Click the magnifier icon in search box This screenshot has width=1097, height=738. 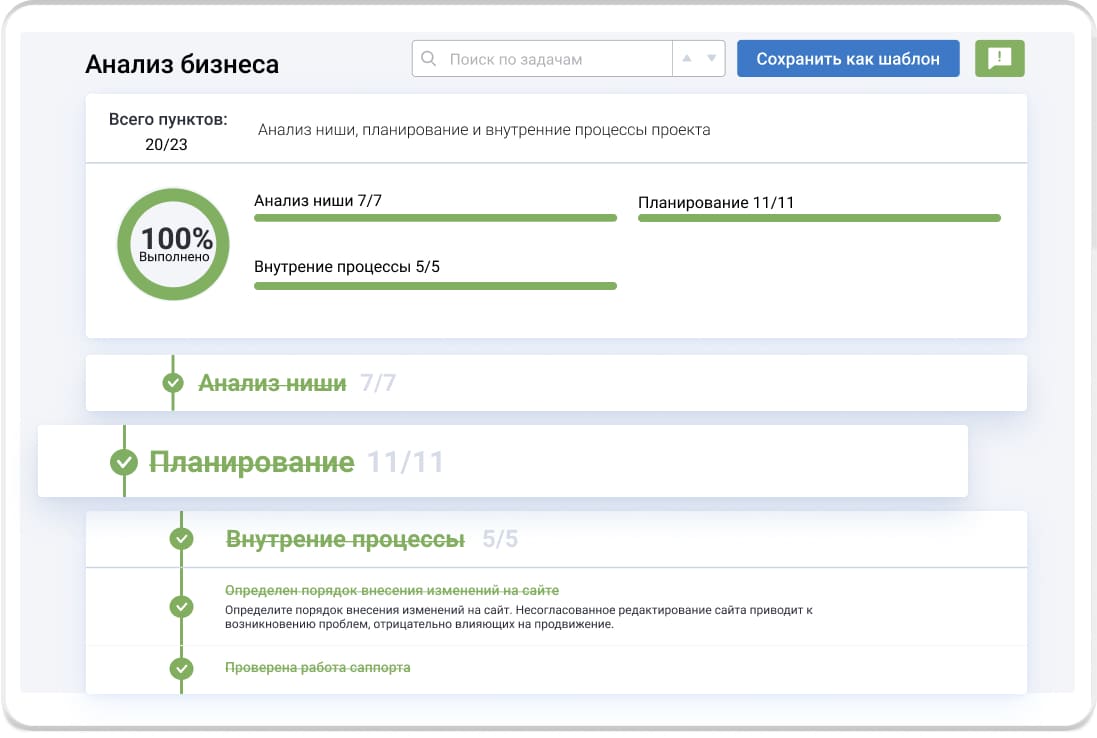tap(429, 59)
